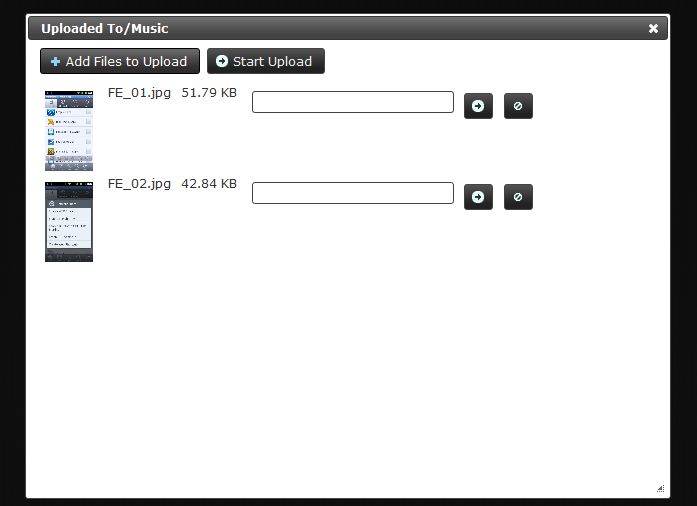Screen dimensions: 697x506
Task: Cancel the FE_01.jpg upload
Action: click(x=518, y=106)
